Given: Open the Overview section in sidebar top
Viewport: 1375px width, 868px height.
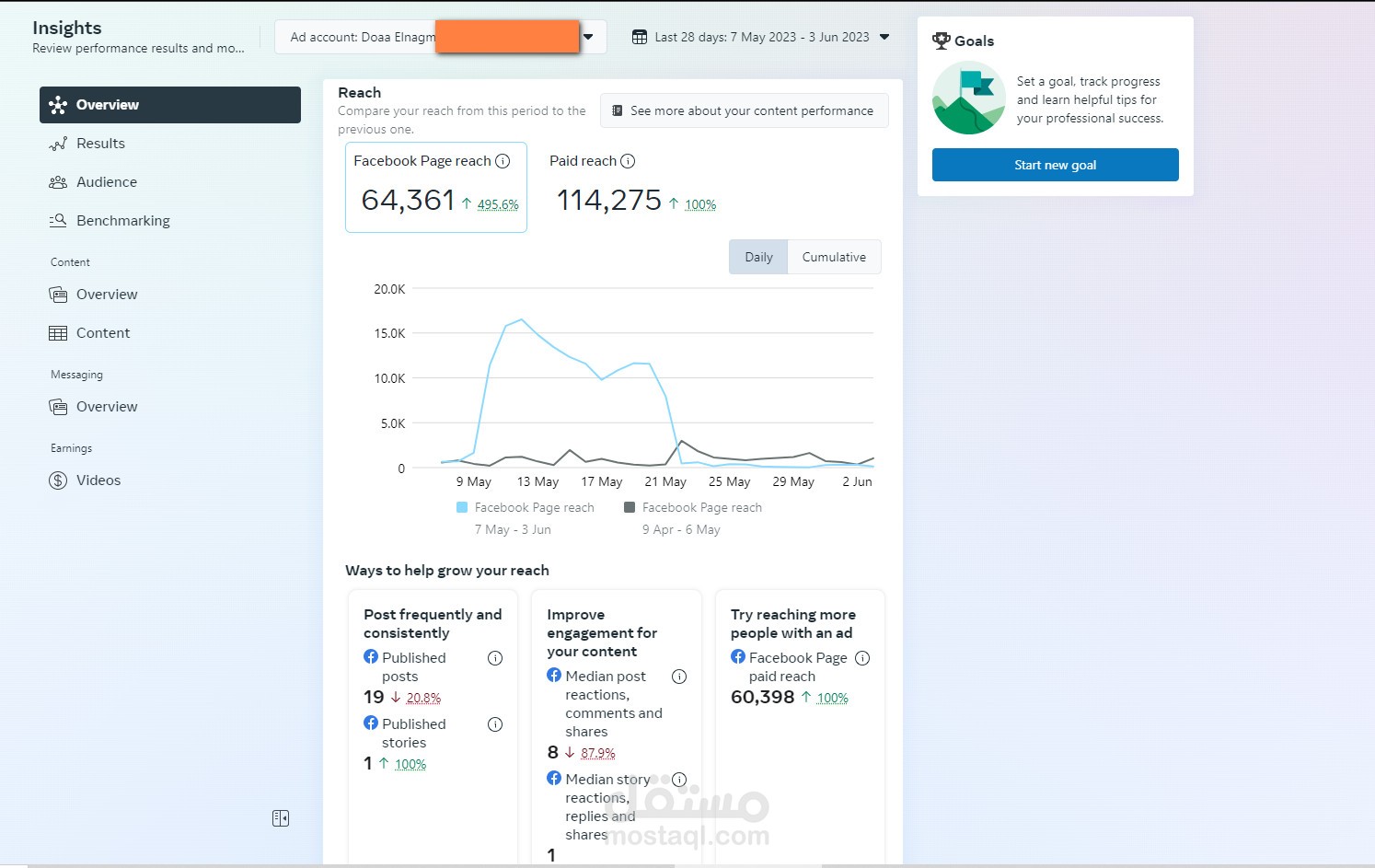Looking at the screenshot, I should tap(170, 105).
